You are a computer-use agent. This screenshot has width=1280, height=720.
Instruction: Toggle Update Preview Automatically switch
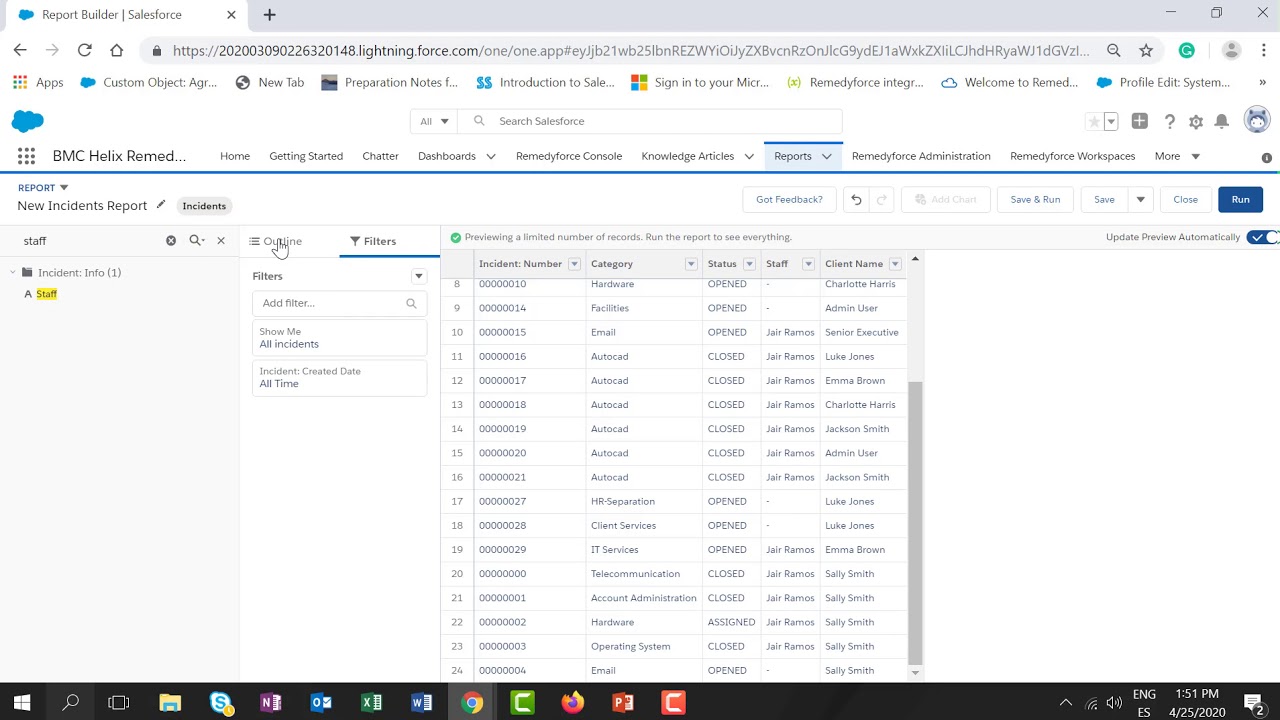pyautogui.click(x=1264, y=237)
